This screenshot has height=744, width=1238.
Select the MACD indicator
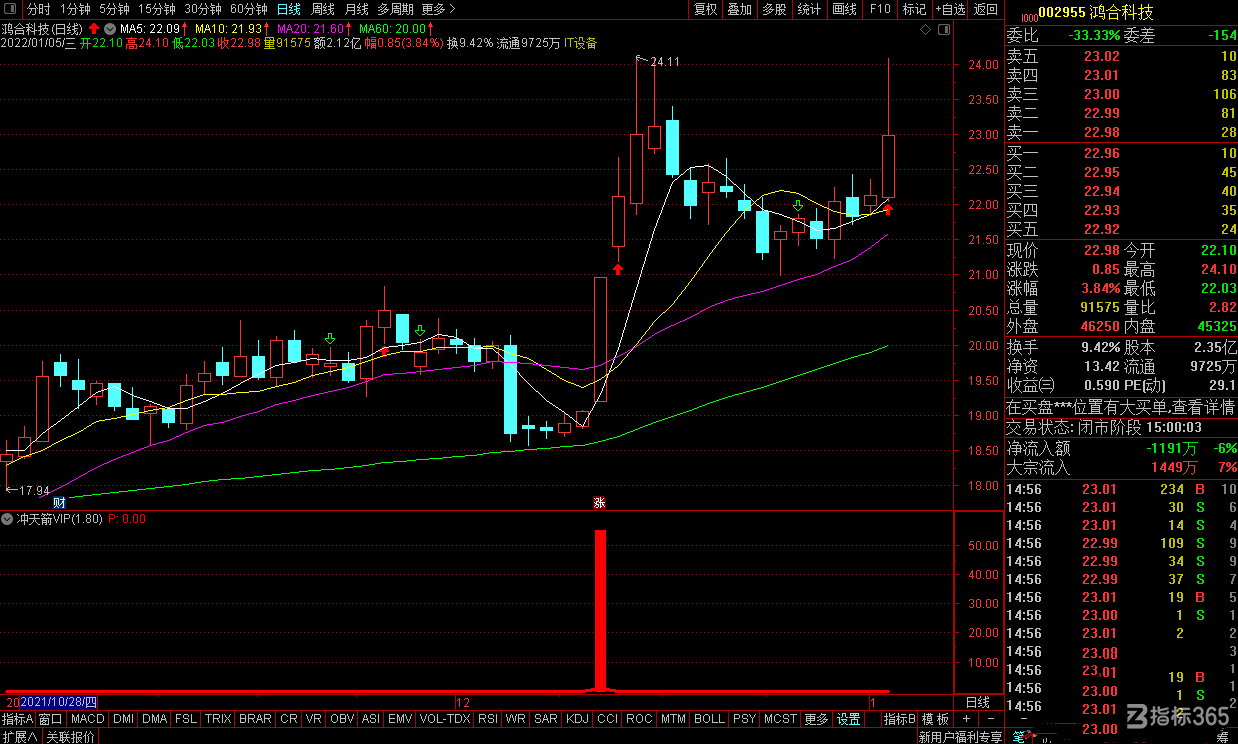pos(88,719)
